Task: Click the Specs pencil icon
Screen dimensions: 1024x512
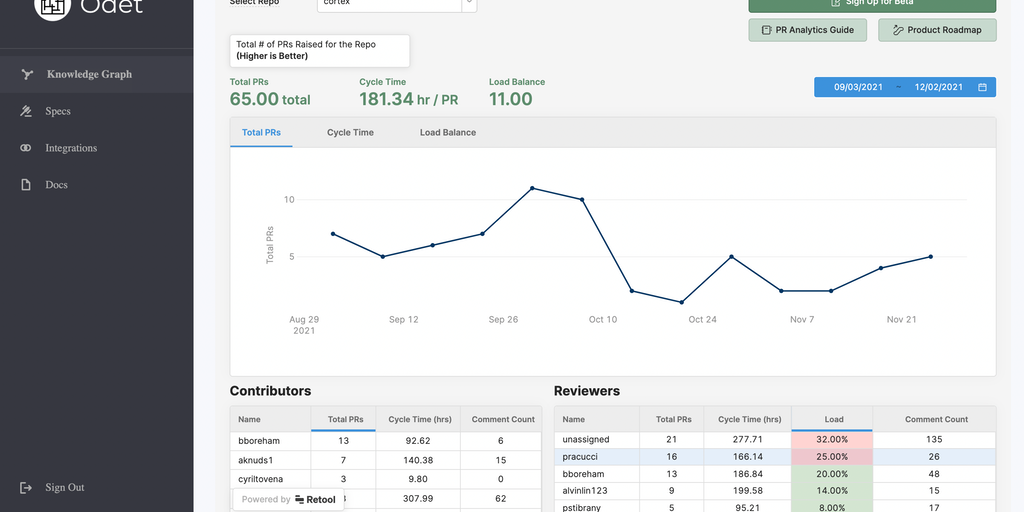Action: coord(27,111)
